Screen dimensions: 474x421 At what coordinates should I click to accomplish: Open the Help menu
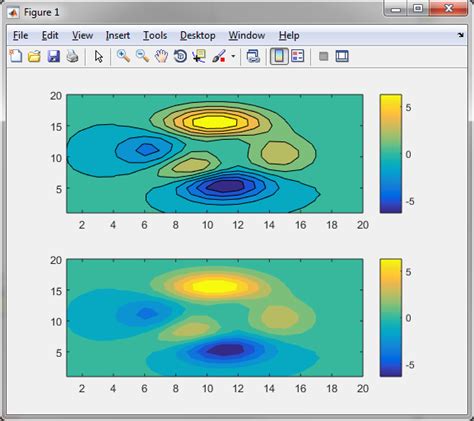(x=289, y=35)
